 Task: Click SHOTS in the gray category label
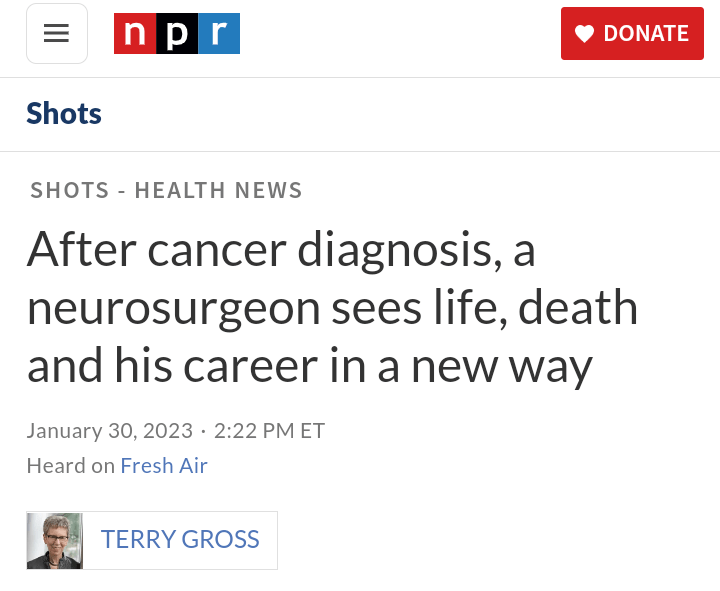pos(68,190)
